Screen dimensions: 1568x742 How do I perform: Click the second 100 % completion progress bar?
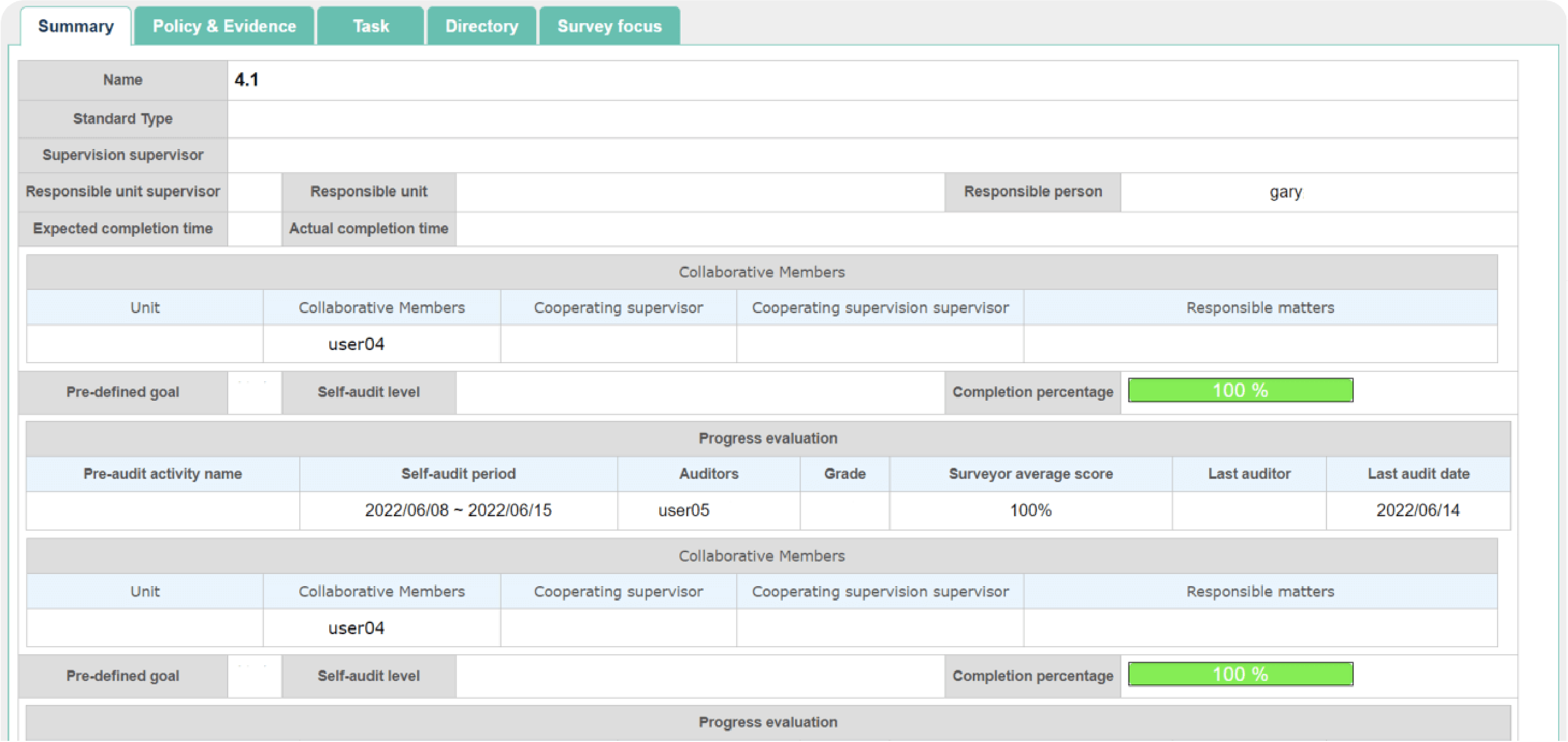click(1240, 674)
